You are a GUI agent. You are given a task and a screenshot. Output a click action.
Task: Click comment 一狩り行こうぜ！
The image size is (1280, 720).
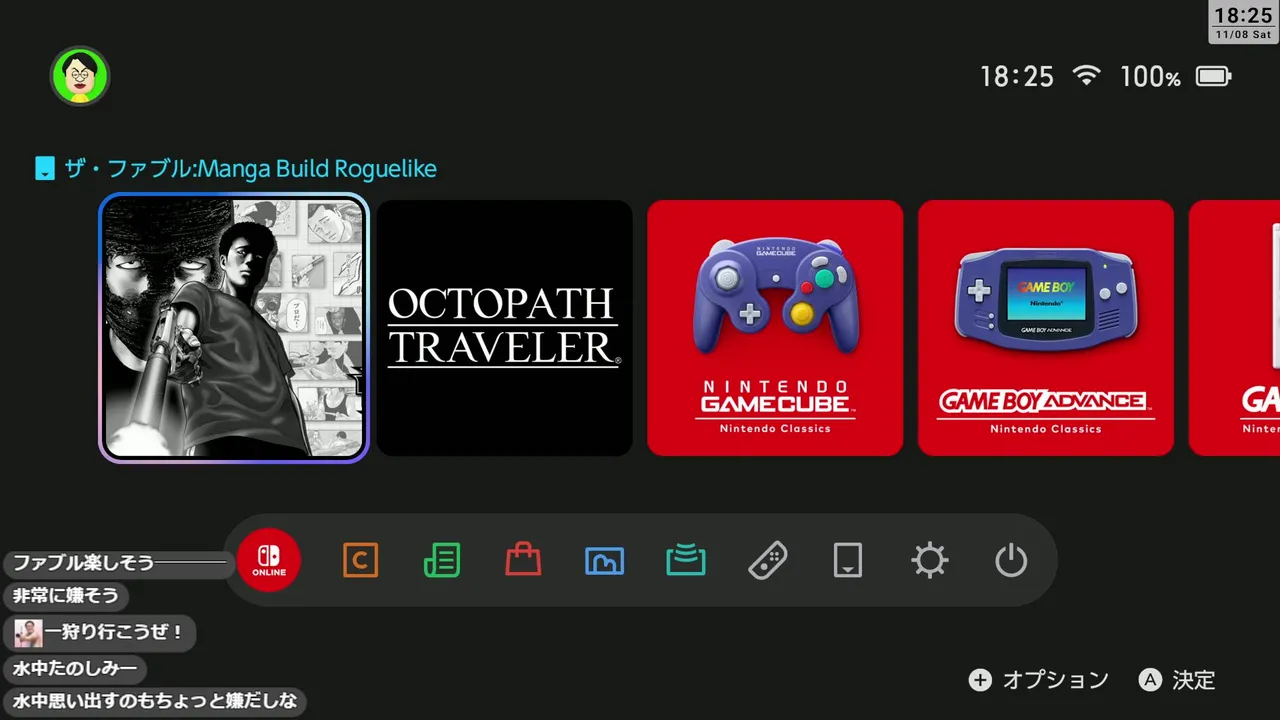[x=100, y=633]
